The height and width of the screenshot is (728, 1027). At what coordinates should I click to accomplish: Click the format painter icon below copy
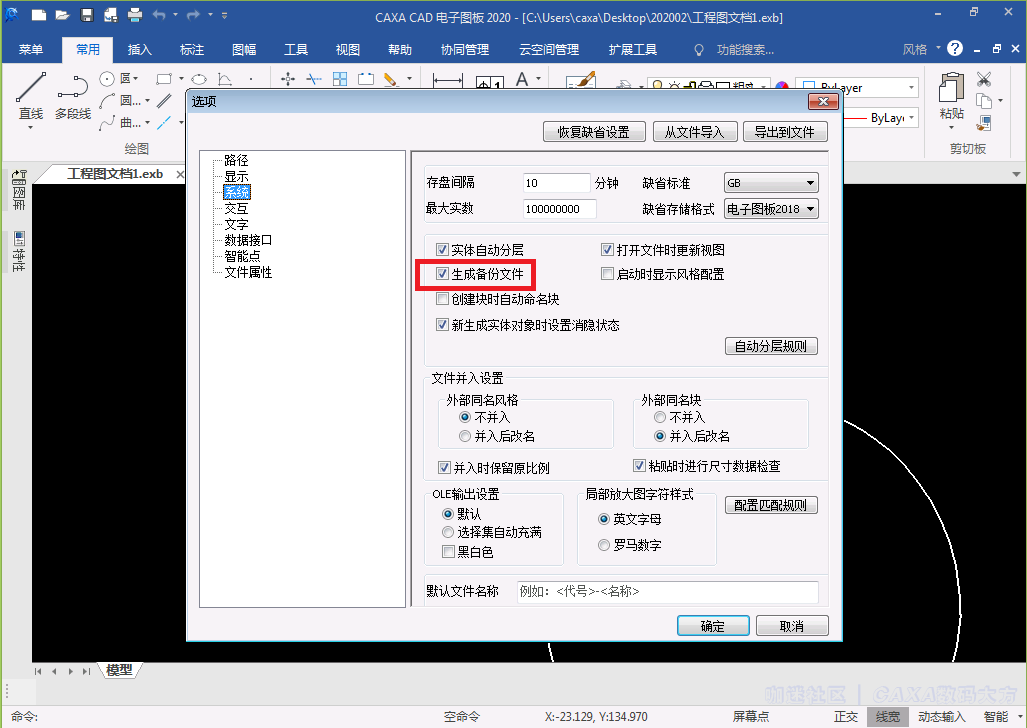984,123
